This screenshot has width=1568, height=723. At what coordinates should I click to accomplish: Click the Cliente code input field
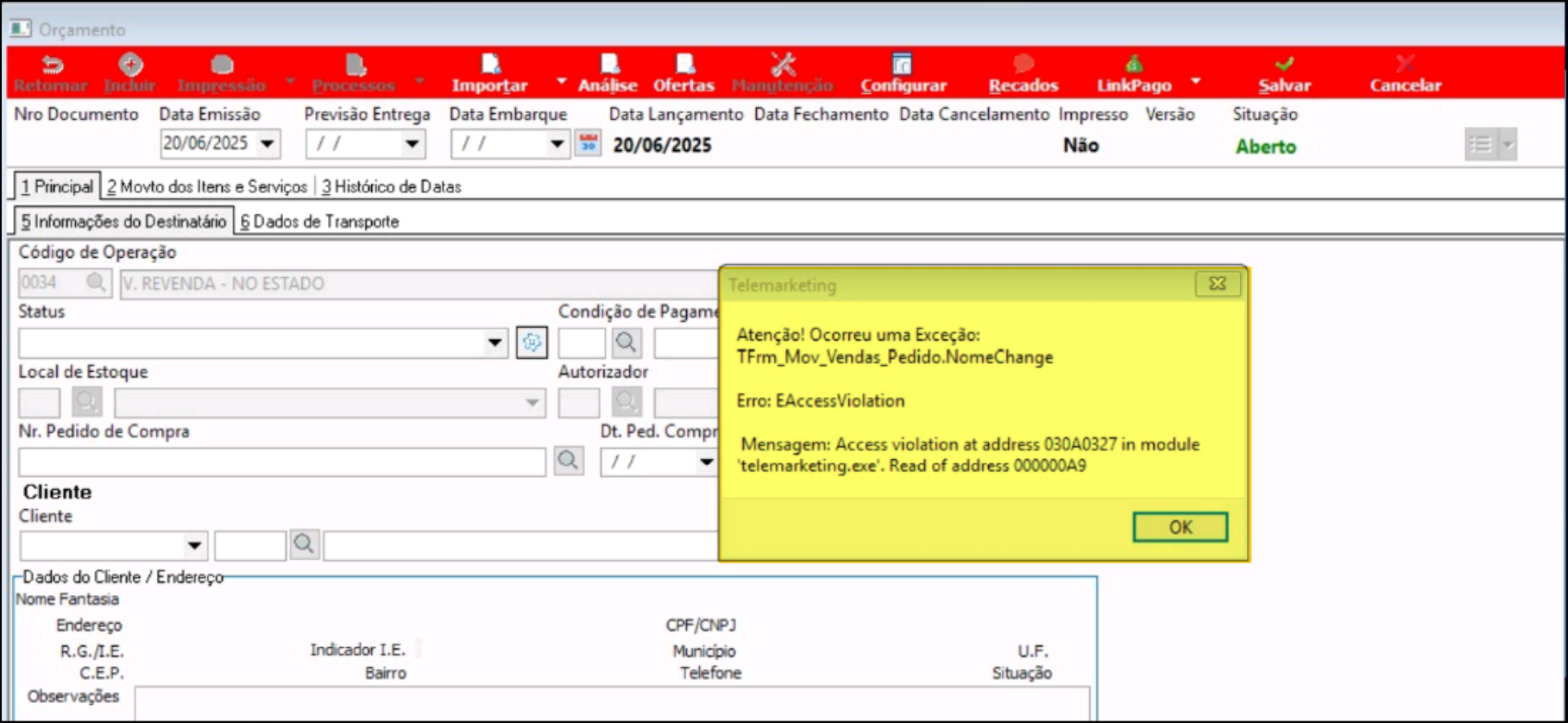(250, 545)
